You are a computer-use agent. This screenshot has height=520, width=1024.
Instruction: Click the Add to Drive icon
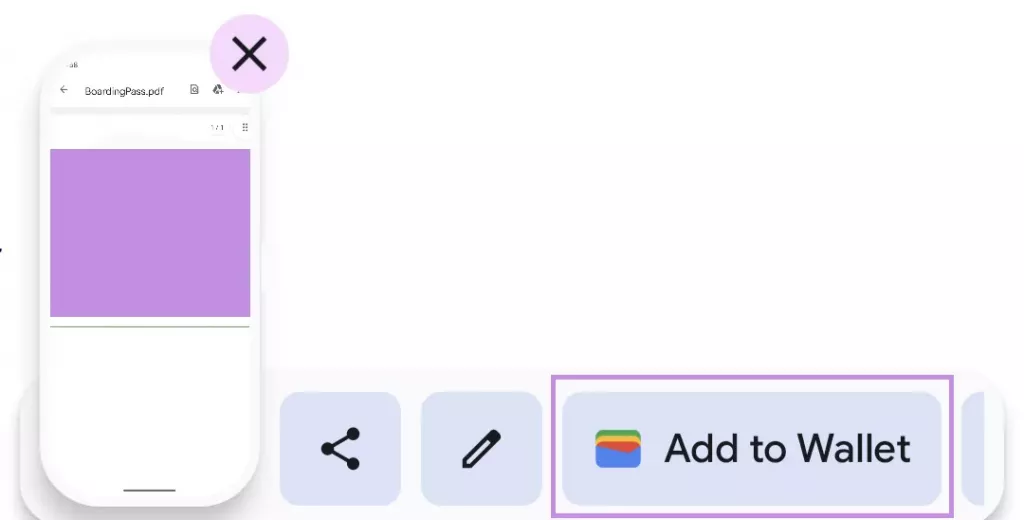[218, 89]
